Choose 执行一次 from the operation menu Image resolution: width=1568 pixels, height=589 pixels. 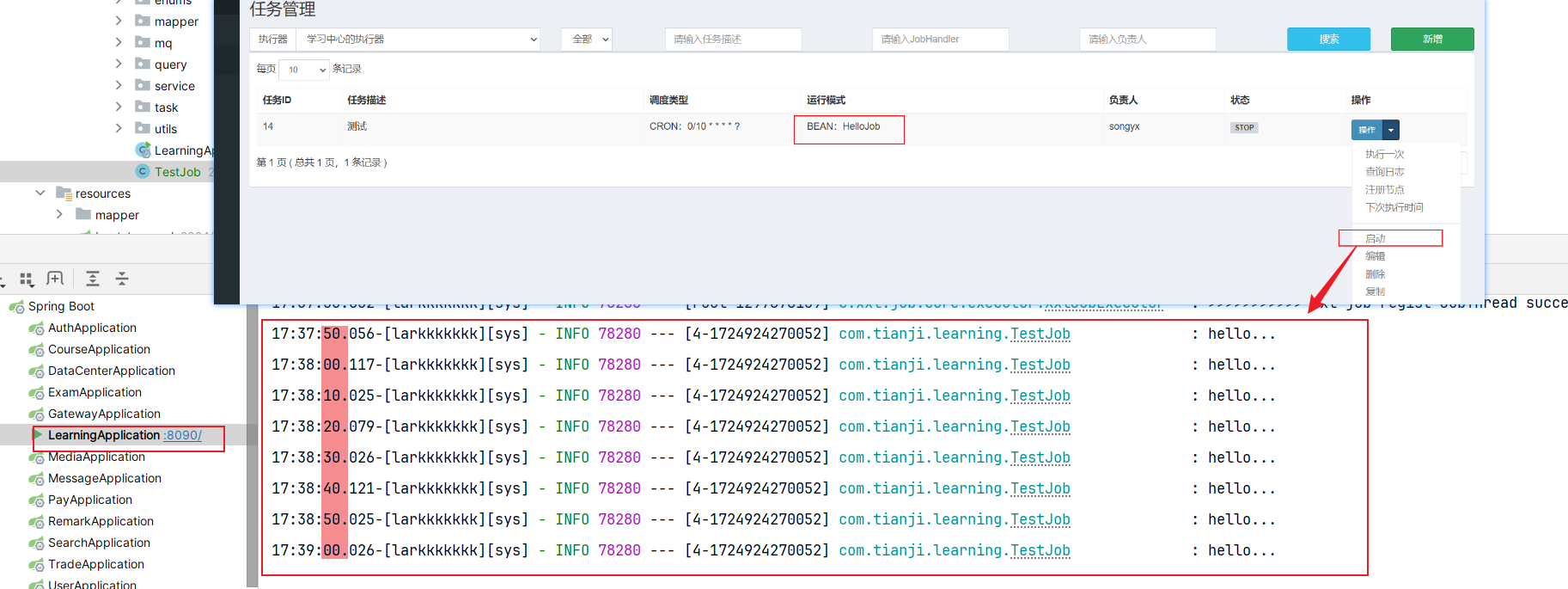coord(1385,155)
